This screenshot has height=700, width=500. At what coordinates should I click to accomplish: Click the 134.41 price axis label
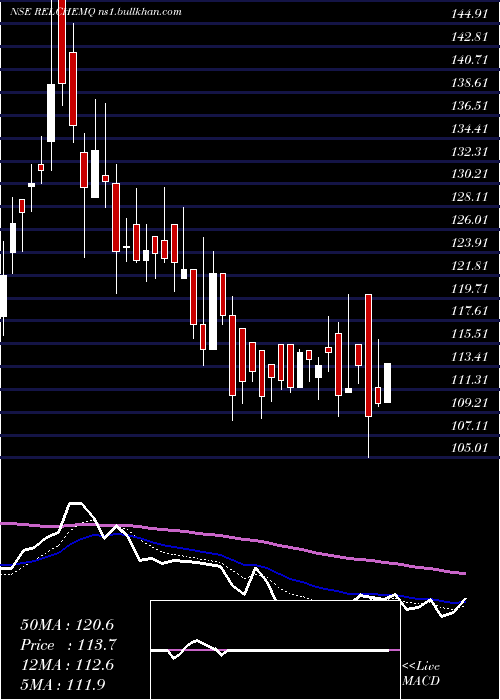pos(469,129)
